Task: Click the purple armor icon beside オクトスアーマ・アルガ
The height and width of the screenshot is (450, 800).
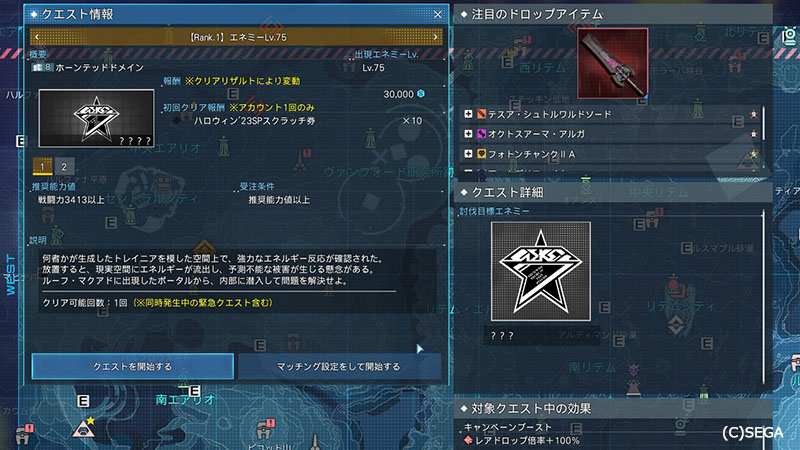Action: pos(481,134)
